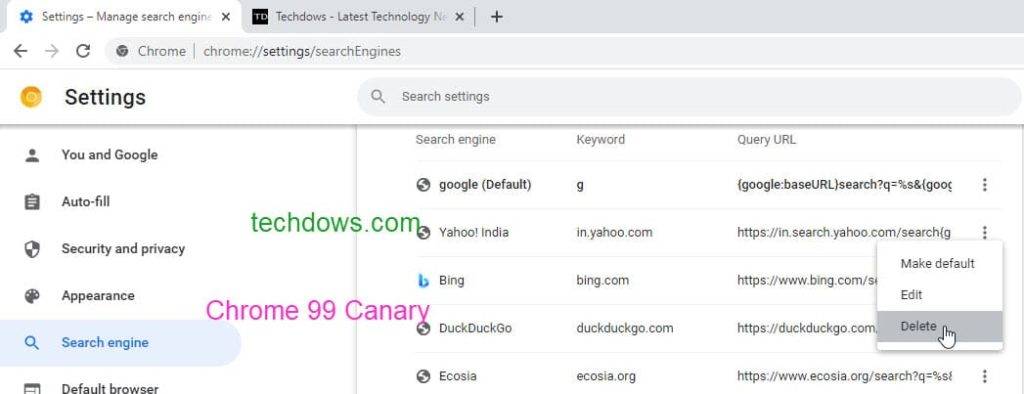Viewport: 1024px width, 394px height.
Task: Click the globe icon beside google (Default)
Action: (x=423, y=186)
